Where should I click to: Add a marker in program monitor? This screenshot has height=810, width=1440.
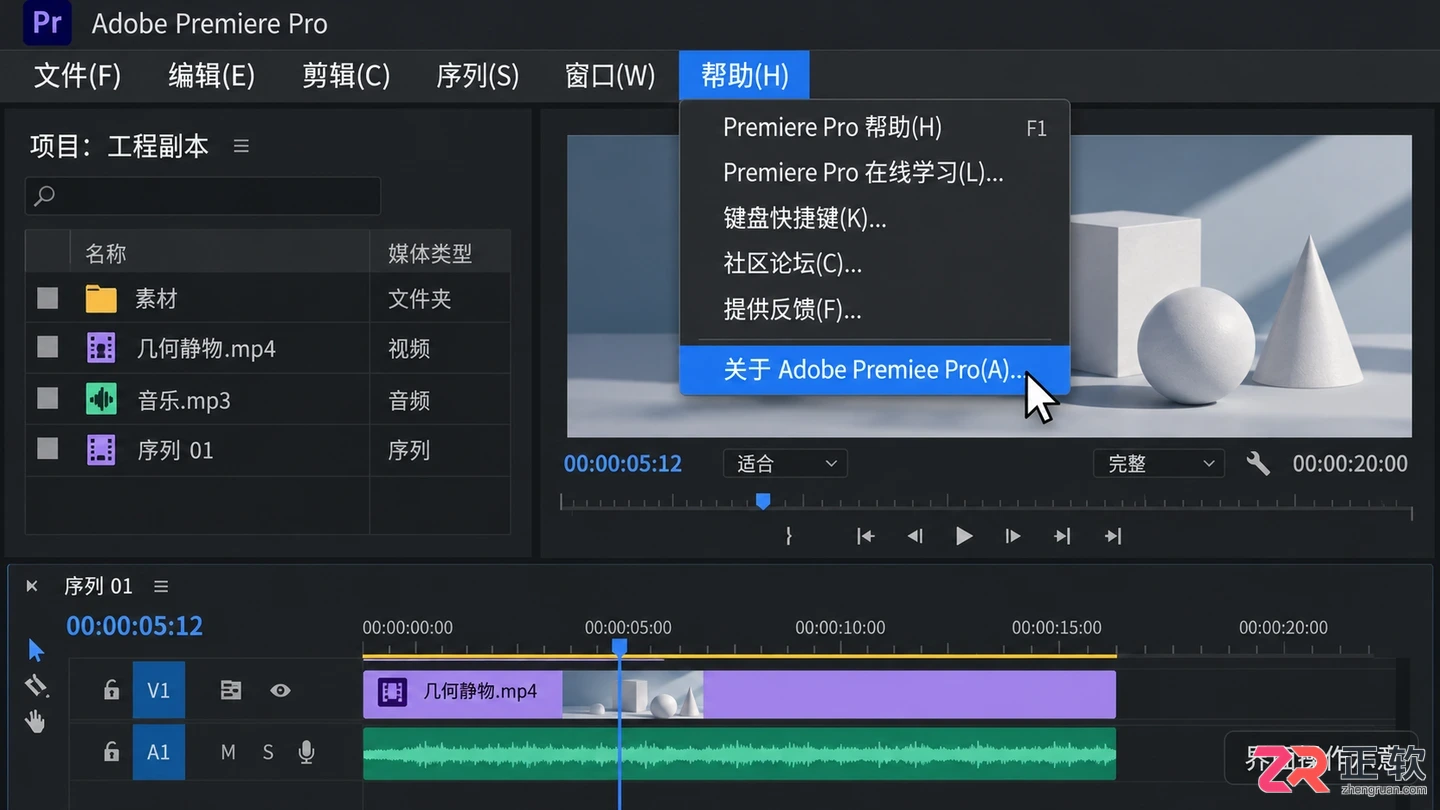(789, 536)
